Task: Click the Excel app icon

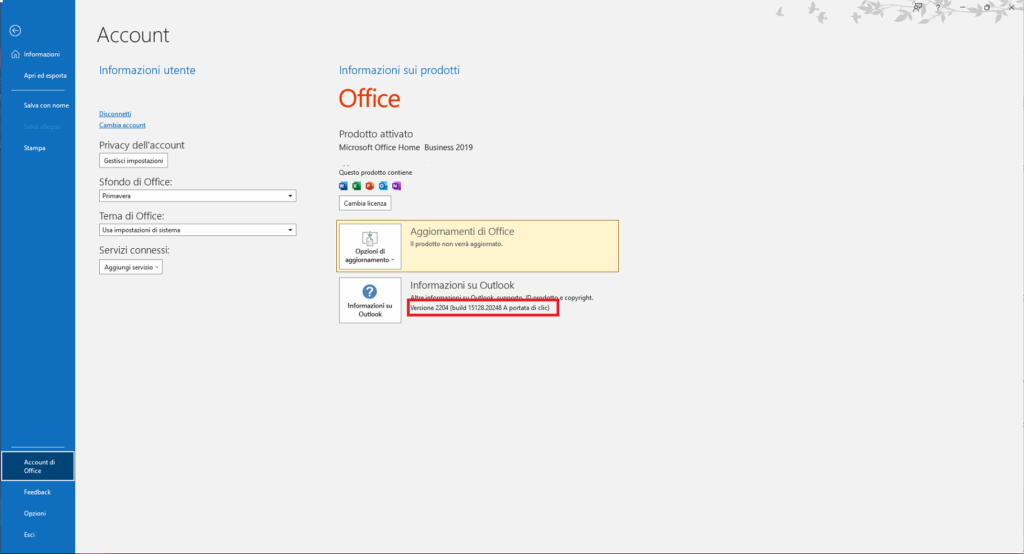Action: (x=357, y=186)
